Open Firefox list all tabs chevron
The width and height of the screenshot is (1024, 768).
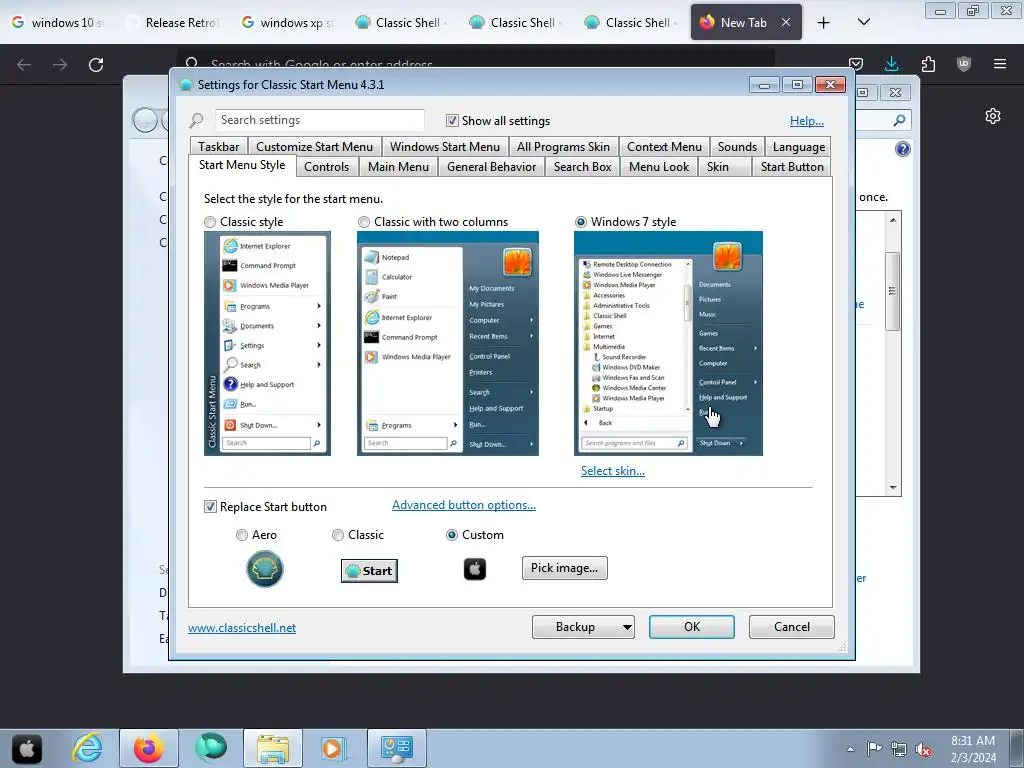[x=863, y=22]
